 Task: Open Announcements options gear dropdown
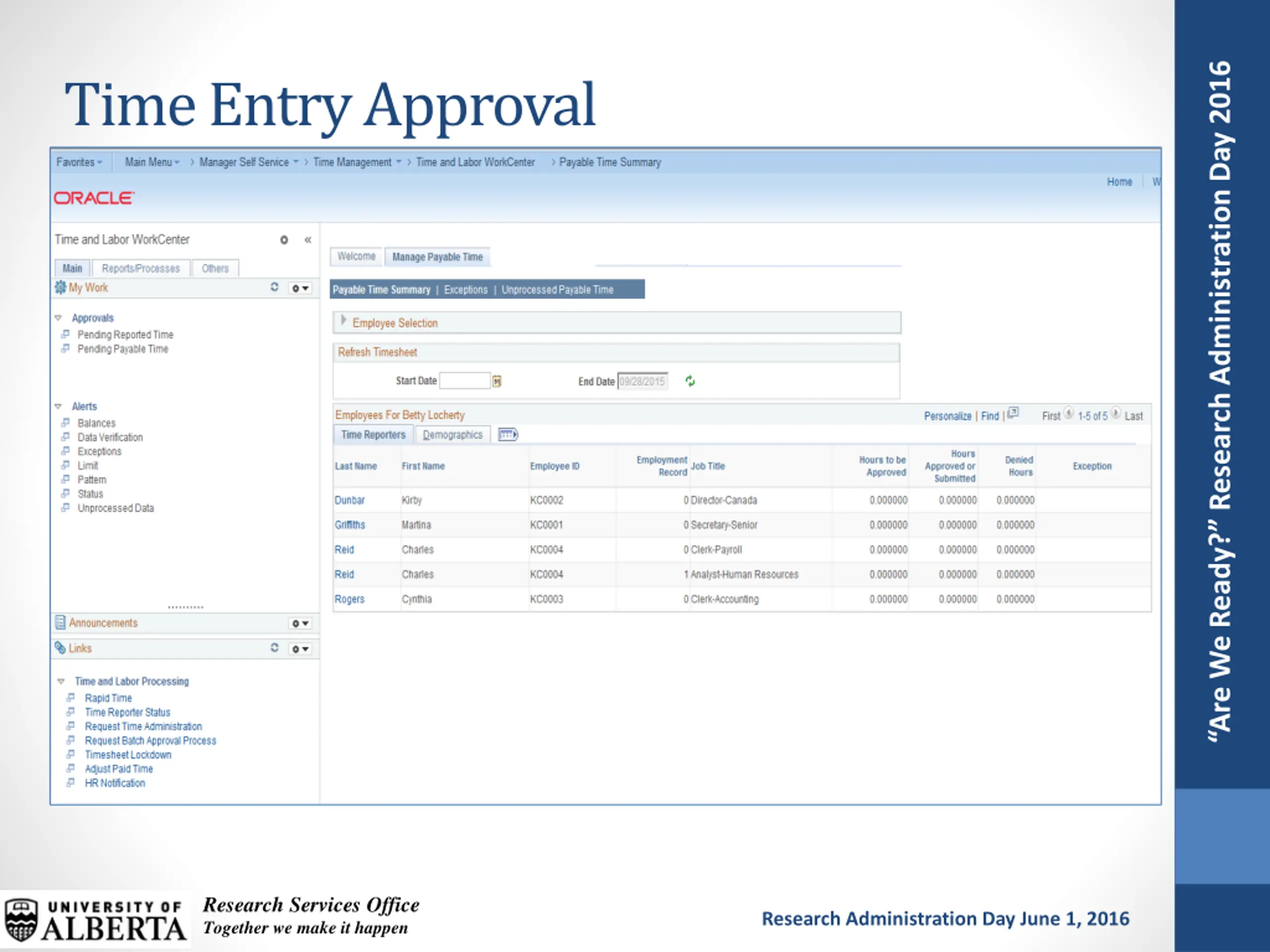[x=300, y=623]
